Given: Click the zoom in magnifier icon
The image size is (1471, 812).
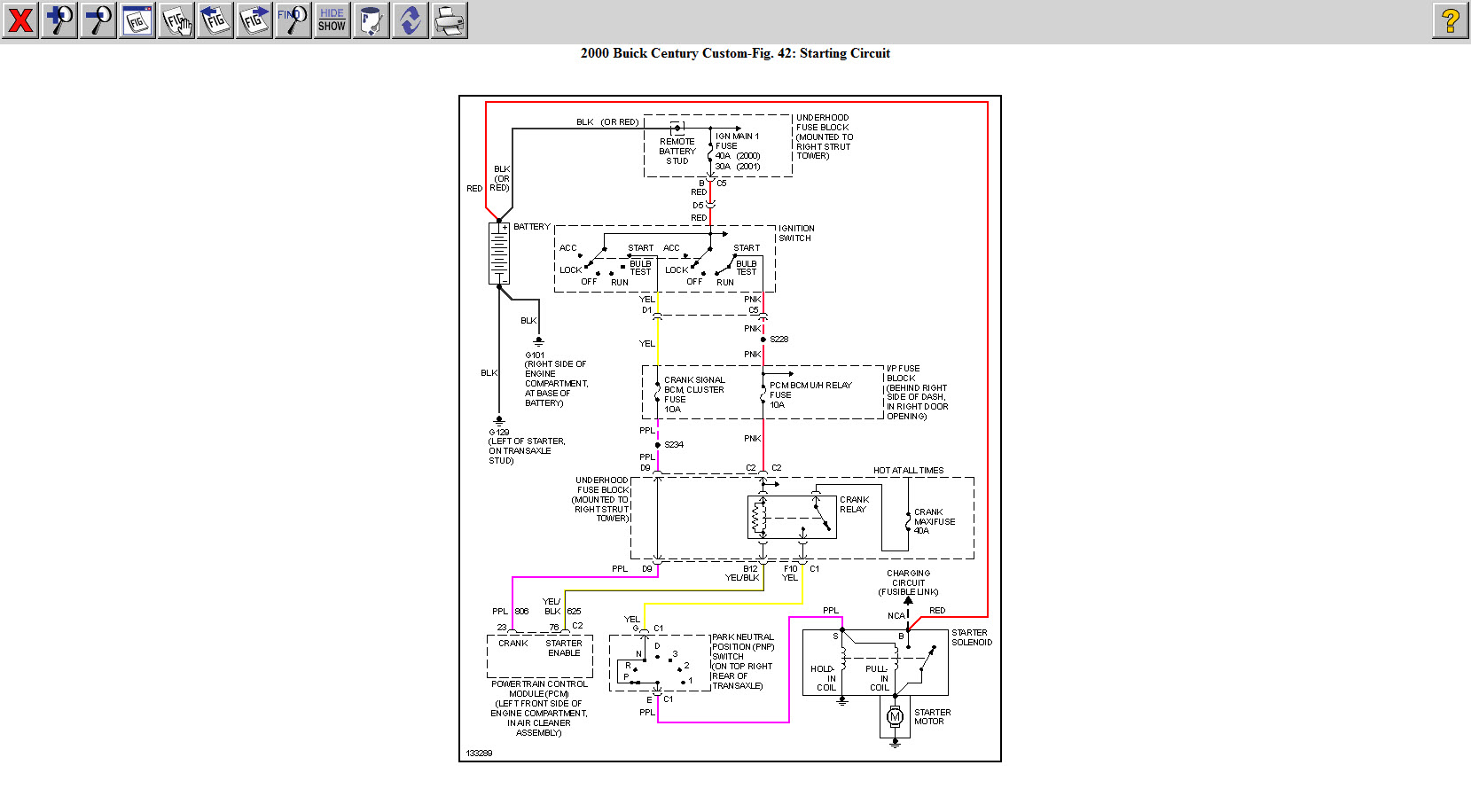Looking at the screenshot, I should (x=59, y=20).
